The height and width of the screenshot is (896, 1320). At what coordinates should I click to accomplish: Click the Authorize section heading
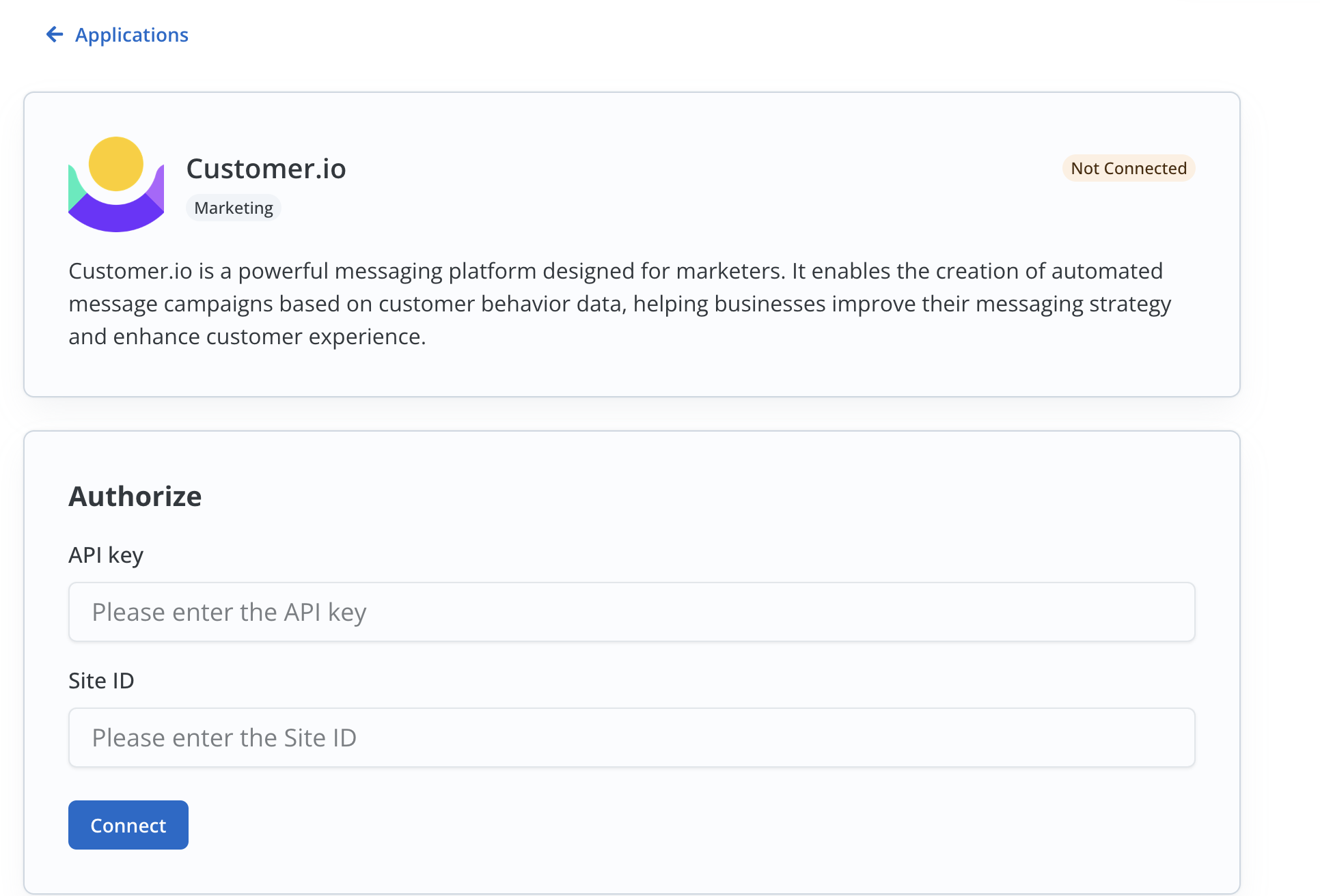tap(135, 496)
